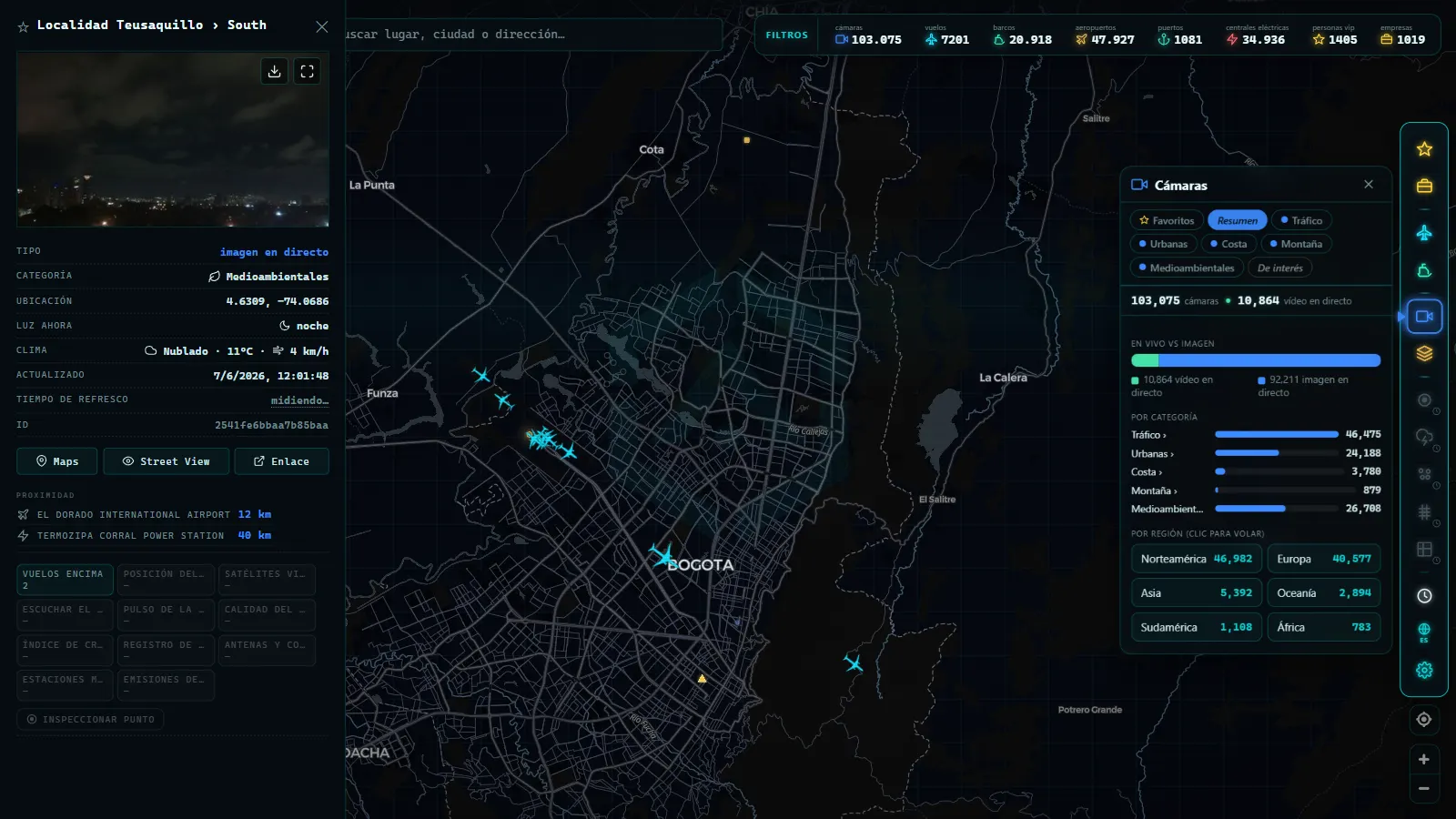Select the ship vessels layer in sidebar

click(1424, 270)
